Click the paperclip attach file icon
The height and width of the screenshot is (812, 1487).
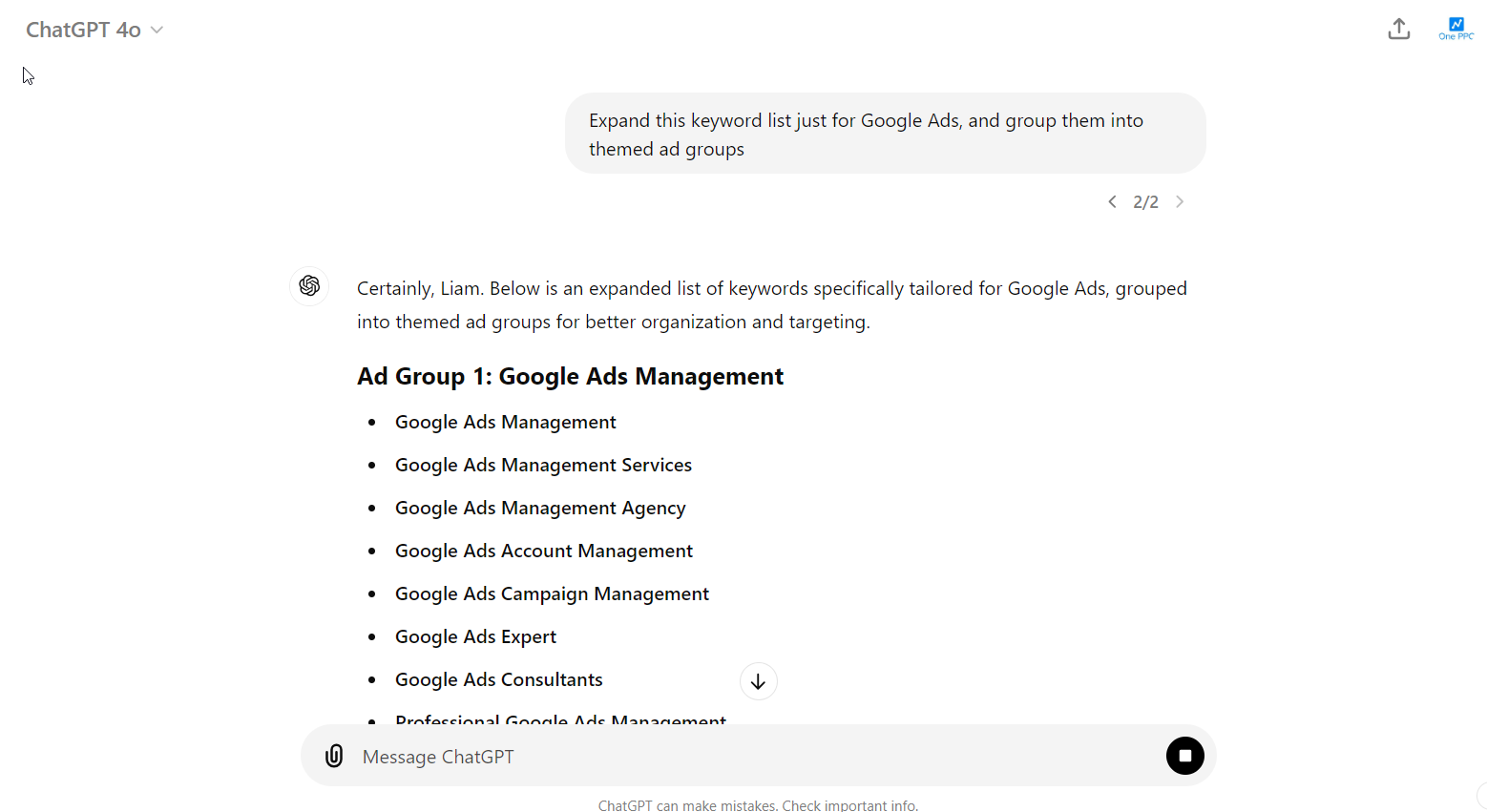[334, 756]
